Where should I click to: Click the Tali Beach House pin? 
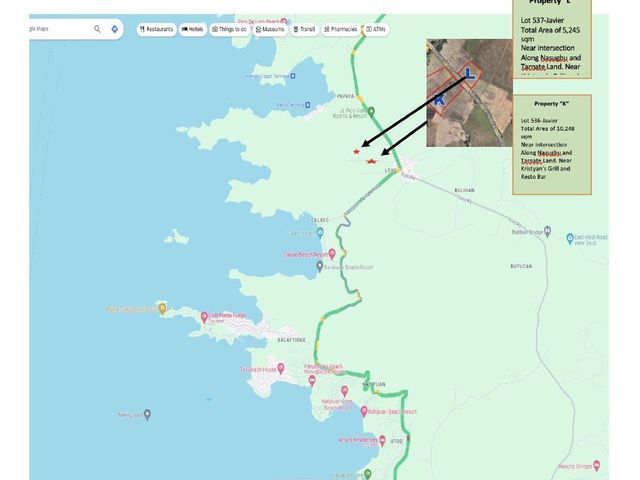[280, 369]
